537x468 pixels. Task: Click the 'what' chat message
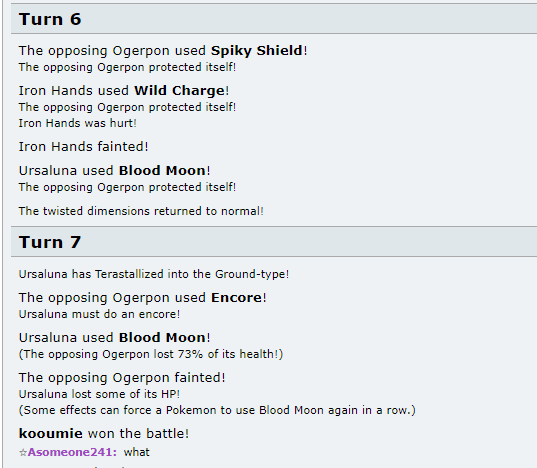137,452
